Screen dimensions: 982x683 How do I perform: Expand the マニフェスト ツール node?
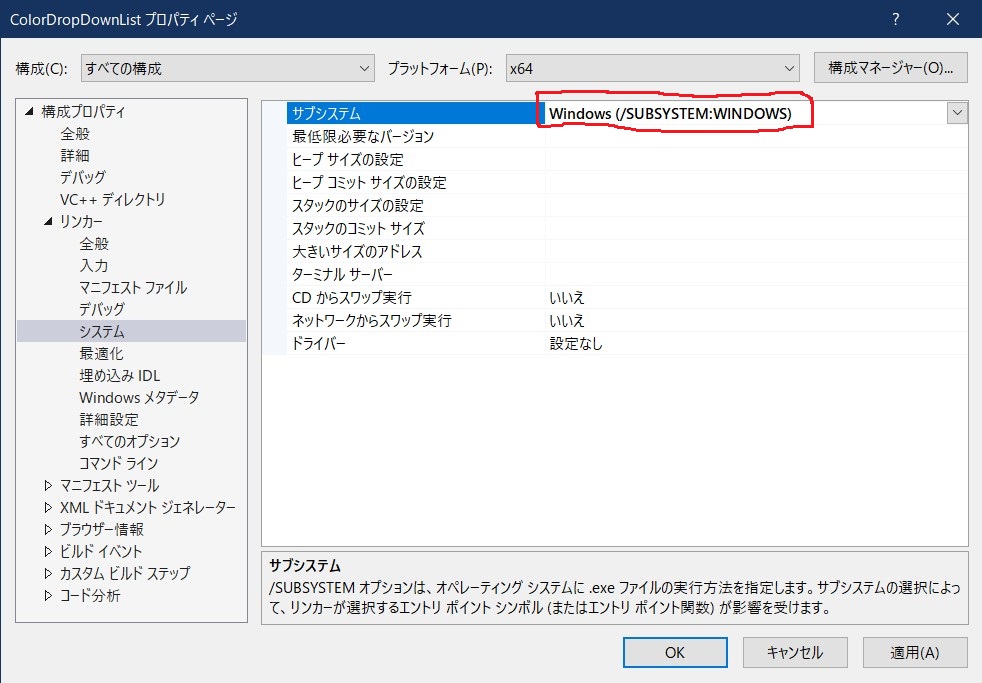coord(48,485)
